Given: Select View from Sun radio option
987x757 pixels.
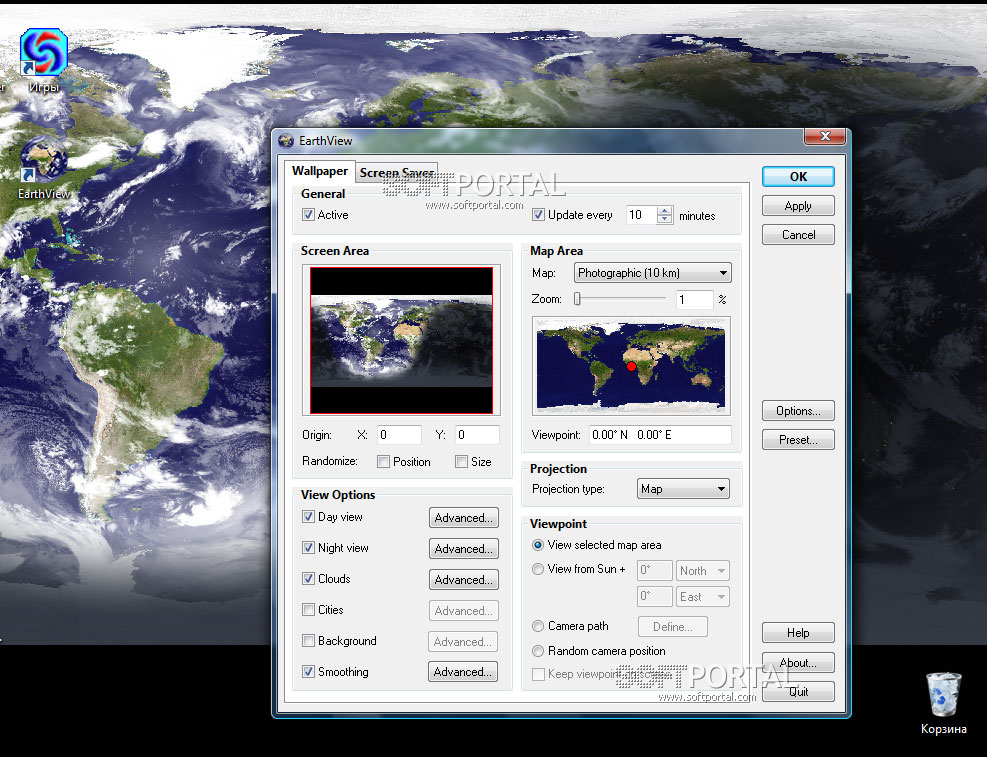Looking at the screenshot, I should [538, 569].
